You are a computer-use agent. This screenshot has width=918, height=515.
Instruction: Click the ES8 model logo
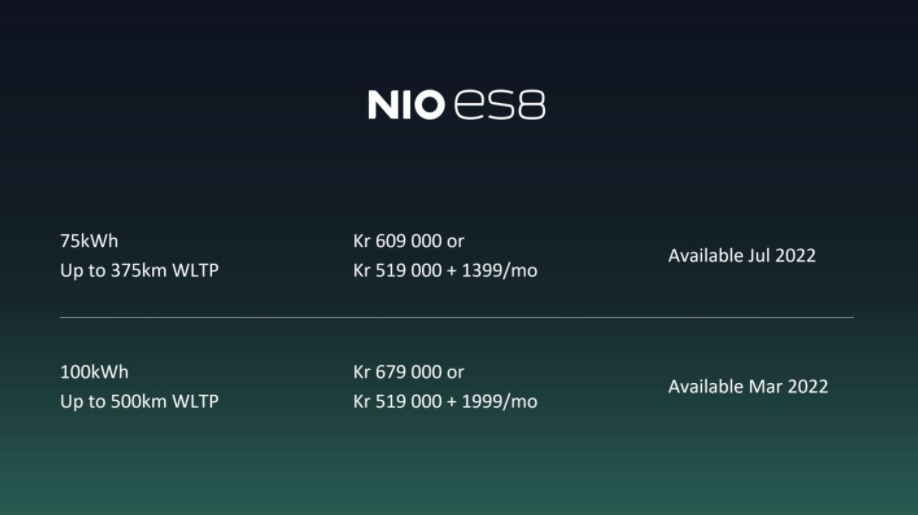(x=500, y=105)
